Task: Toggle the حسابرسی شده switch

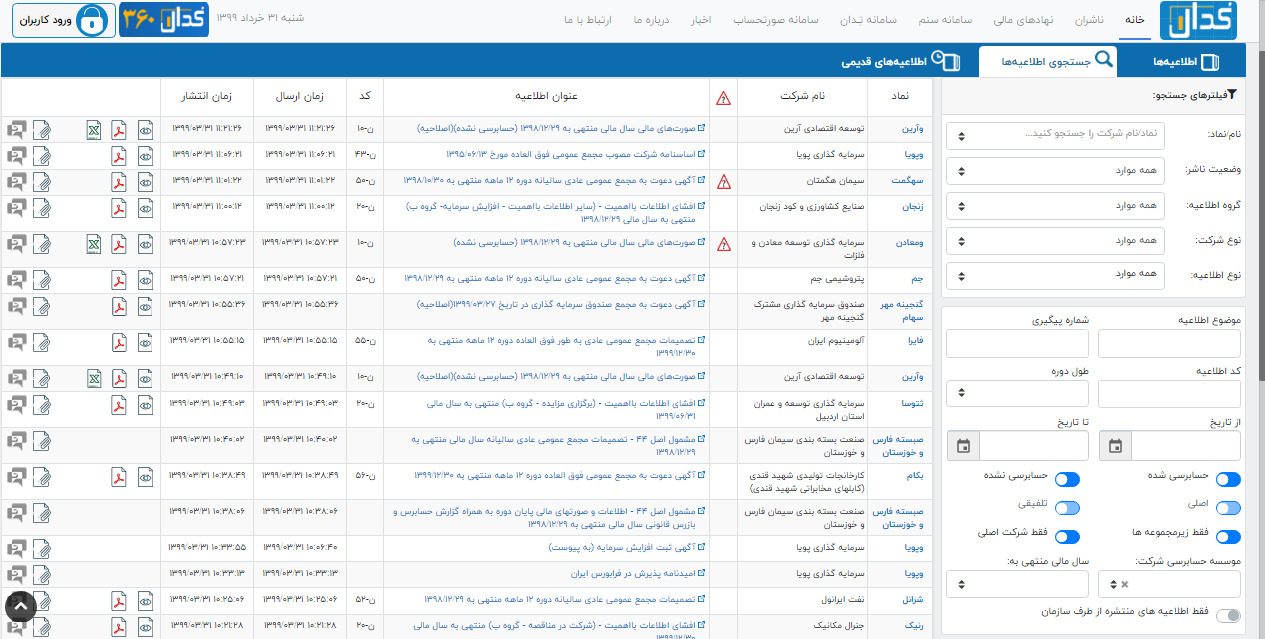Action: coord(1227,480)
